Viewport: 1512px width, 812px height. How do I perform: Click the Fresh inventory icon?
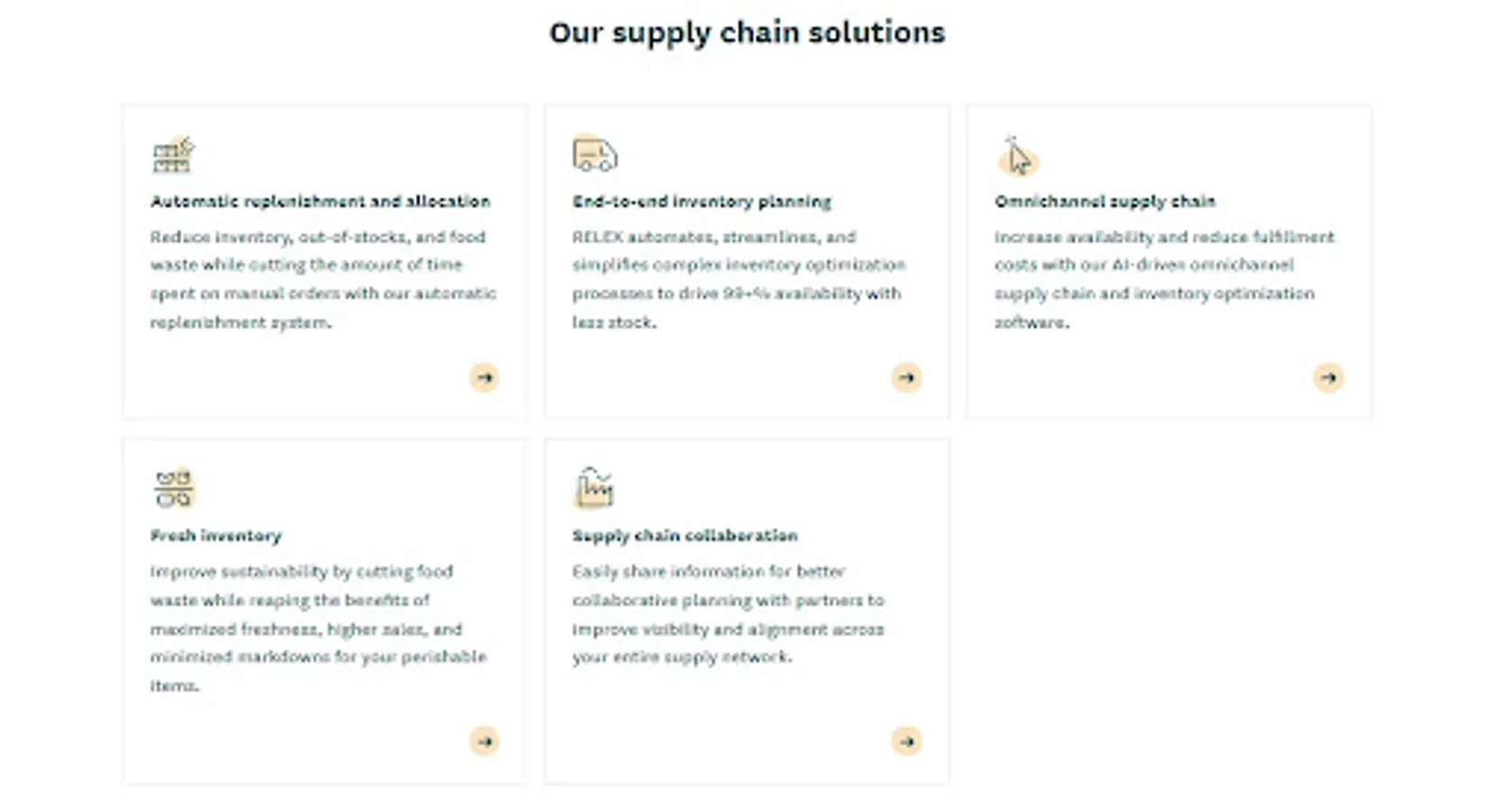coord(173,488)
